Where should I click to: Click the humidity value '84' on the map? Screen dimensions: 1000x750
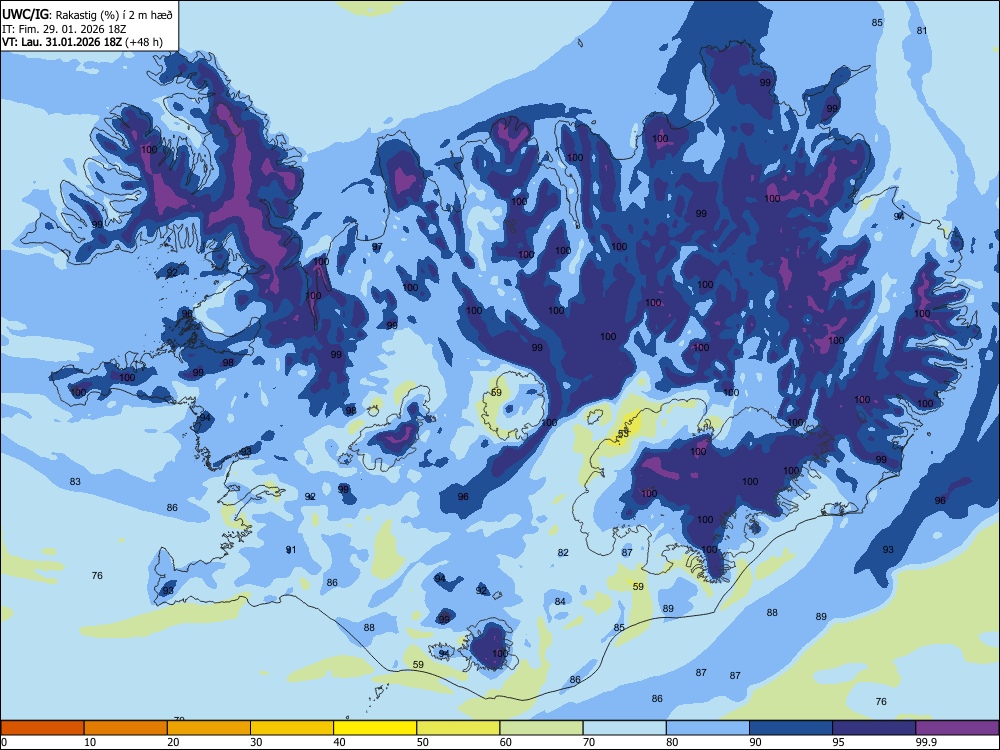coord(560,601)
